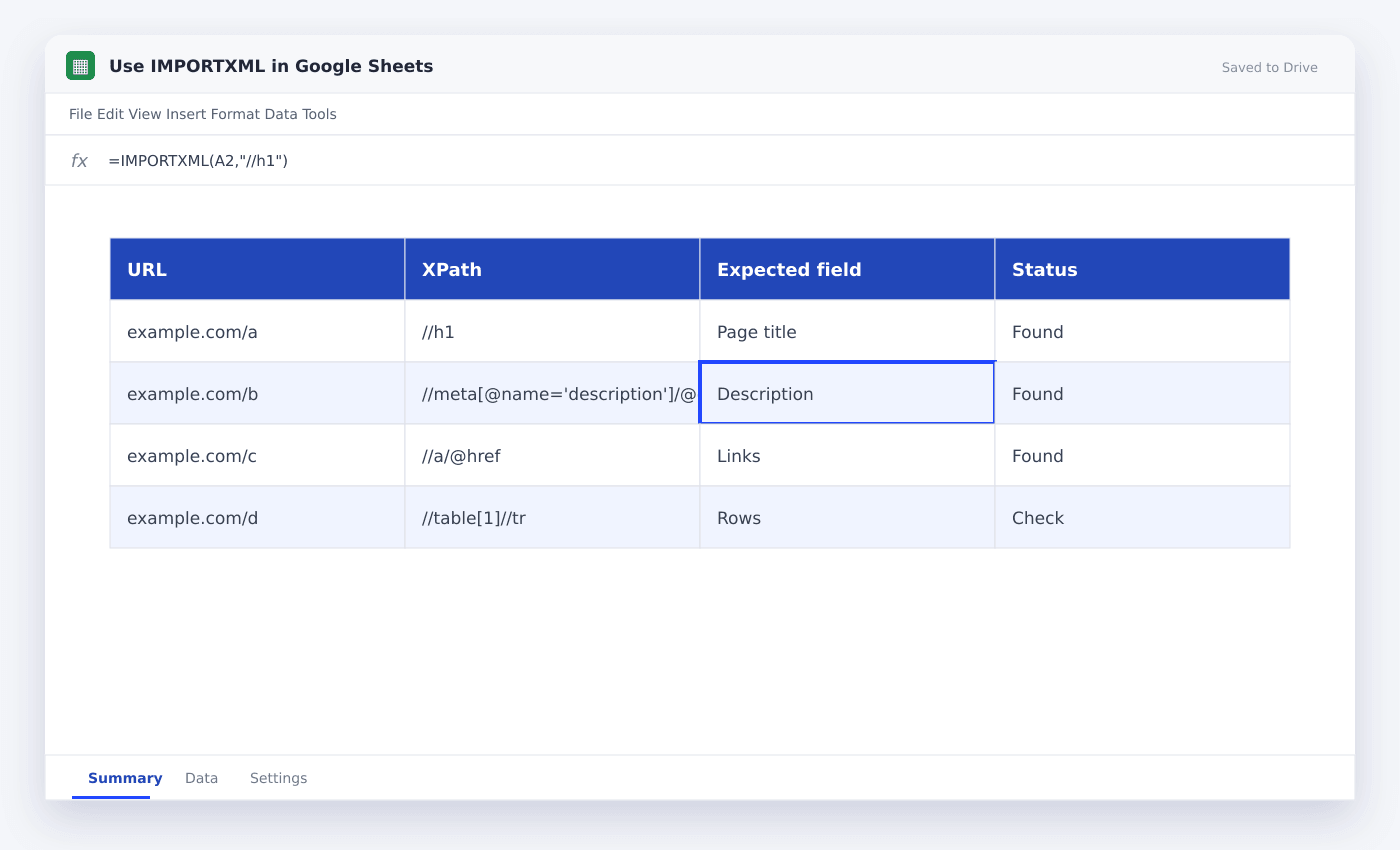This screenshot has width=1400, height=850.
Task: Select the Found status for example.com/a
Action: [x=1142, y=331]
